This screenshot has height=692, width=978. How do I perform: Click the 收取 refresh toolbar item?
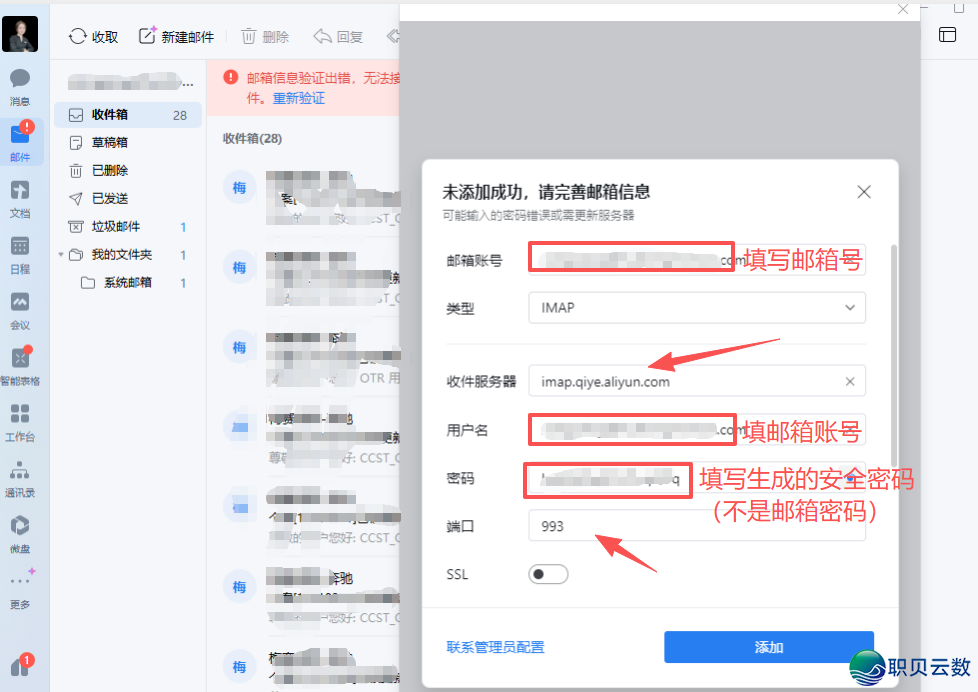92,36
